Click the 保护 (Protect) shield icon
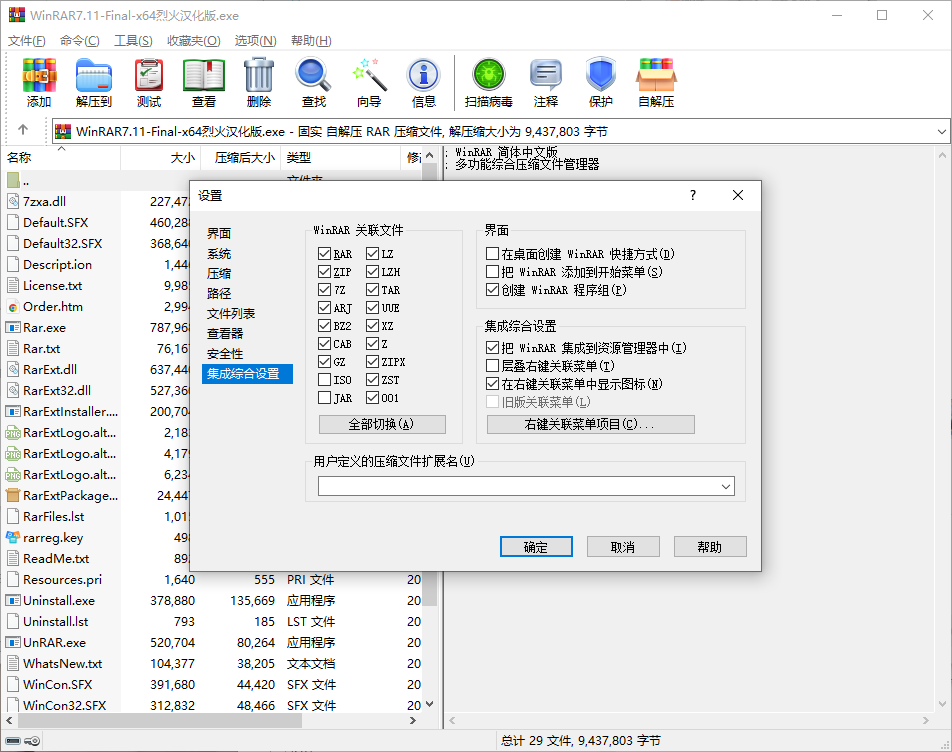The image size is (952, 752). coord(600,75)
